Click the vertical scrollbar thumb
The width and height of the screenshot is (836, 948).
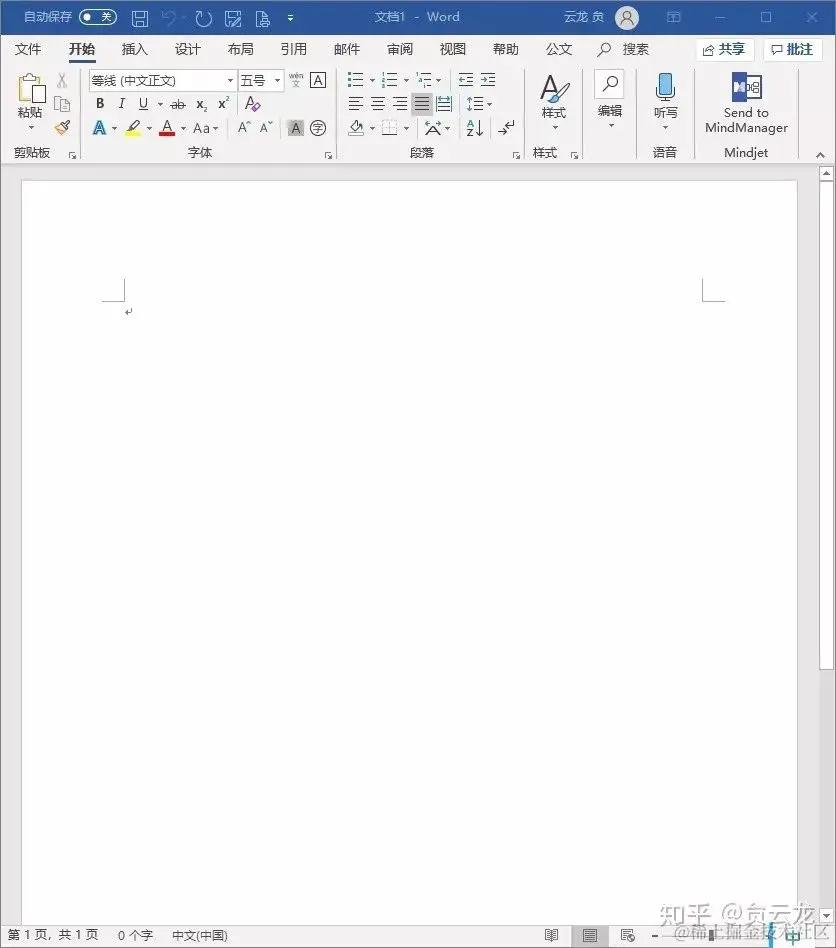826,424
